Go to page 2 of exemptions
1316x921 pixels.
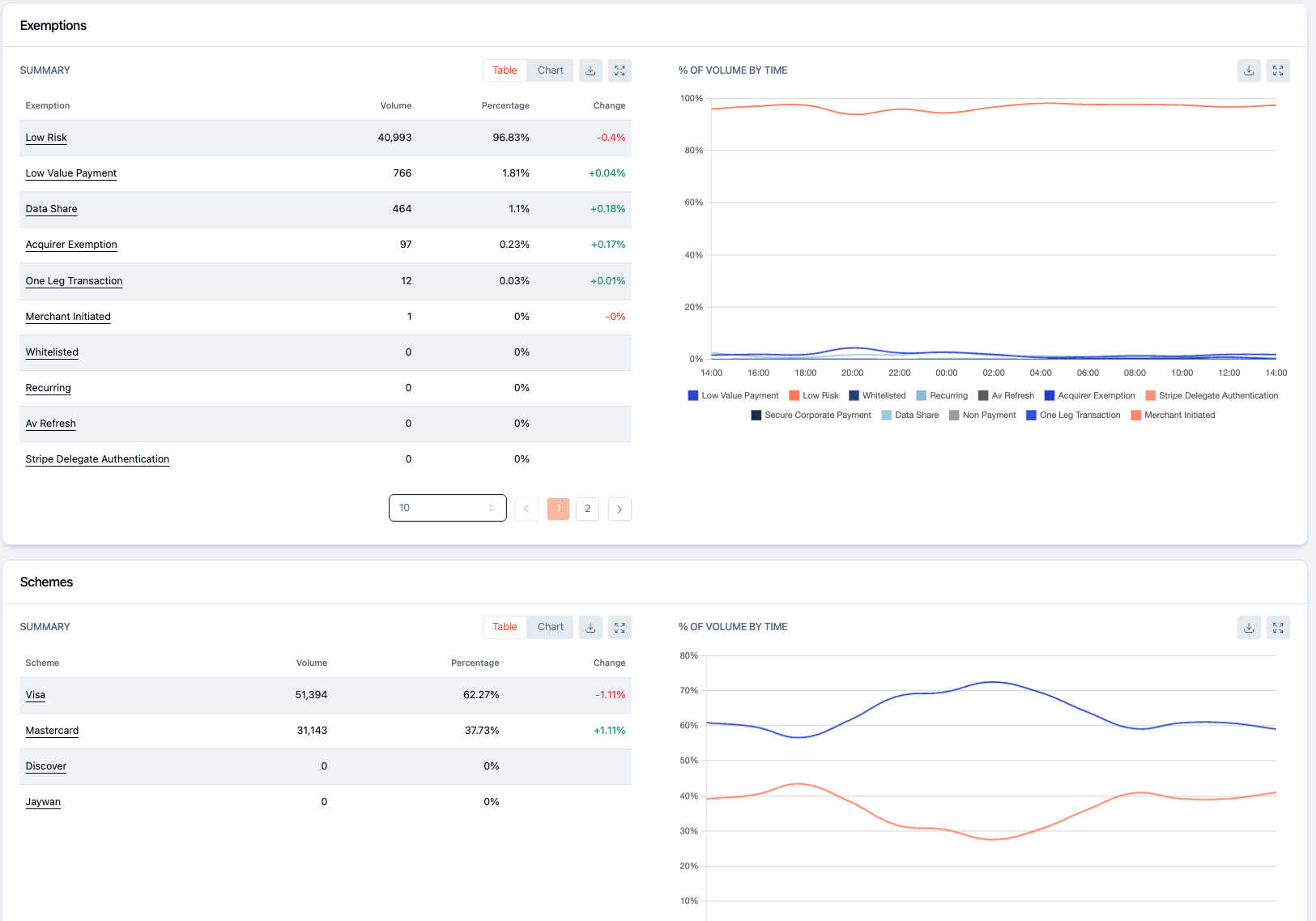tap(588, 509)
